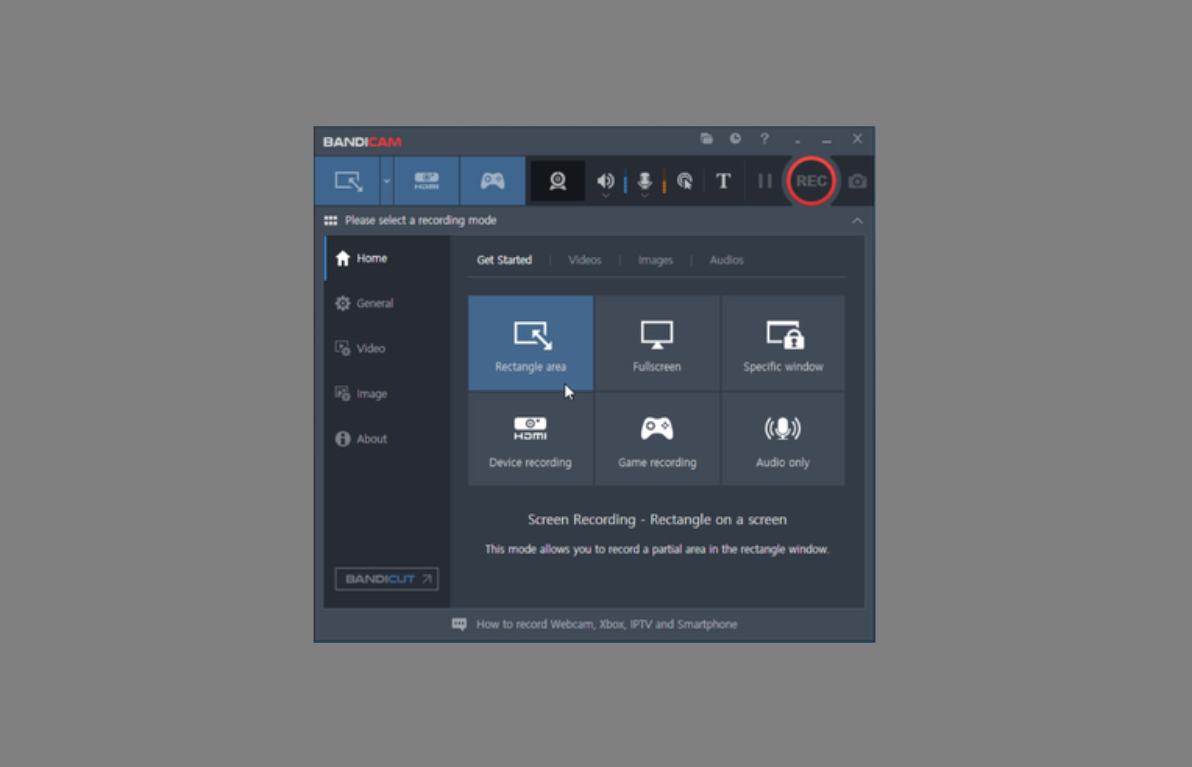Go to Home in the sidebar
Viewport: 1192px width, 767px height.
(388, 258)
